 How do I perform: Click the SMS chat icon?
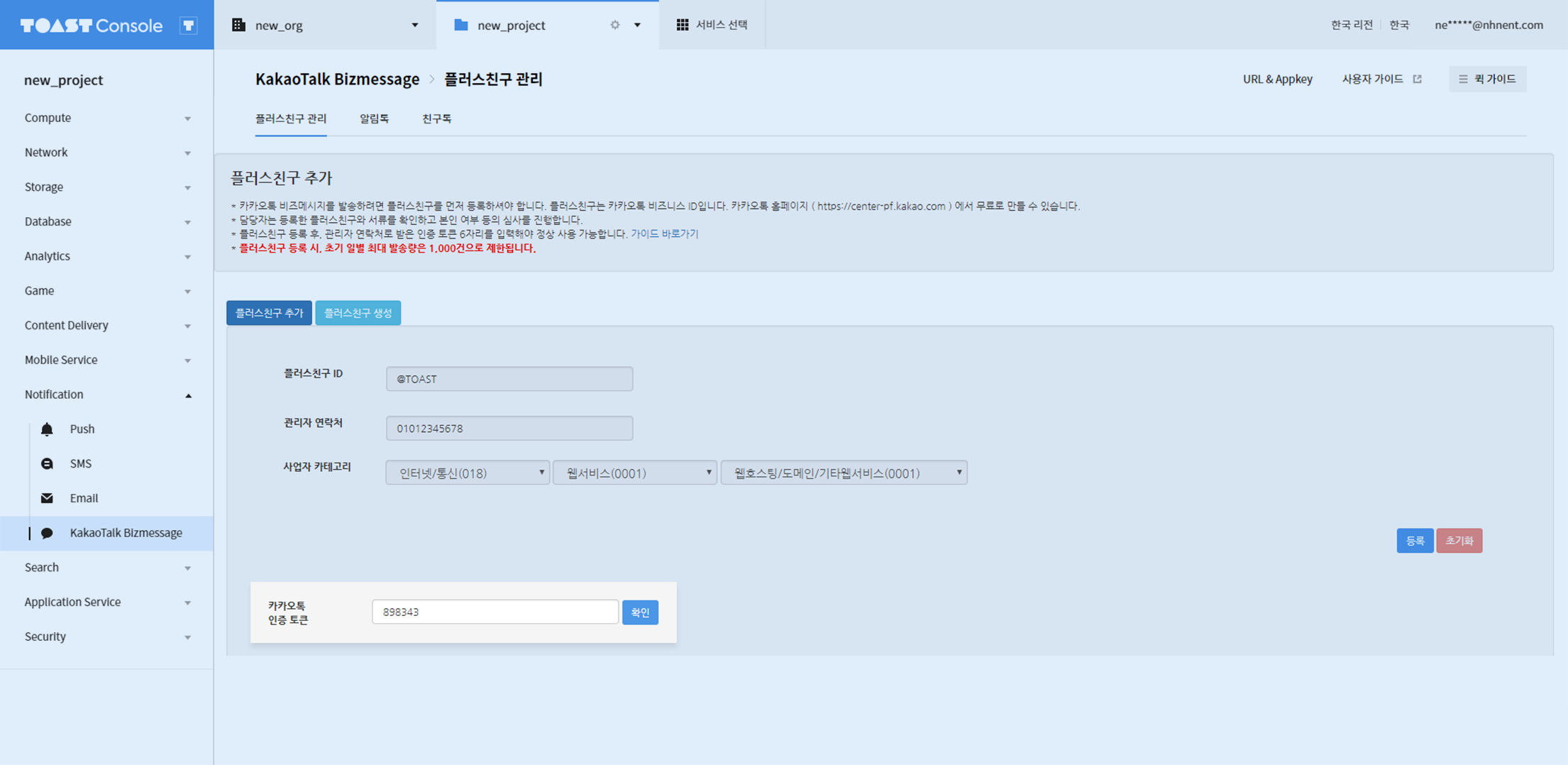(47, 463)
